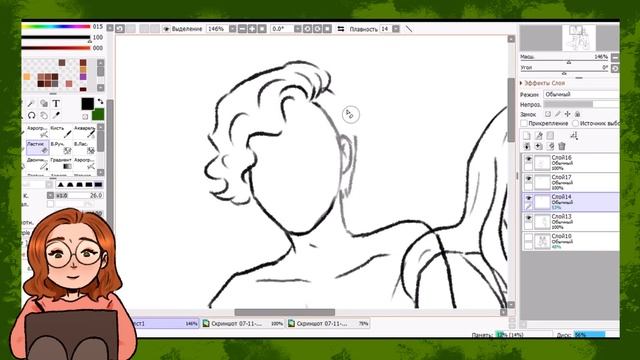640x360 pixels.
Task: Open the Плавность stabilizer dropdown arrow
Action: click(x=396, y=29)
